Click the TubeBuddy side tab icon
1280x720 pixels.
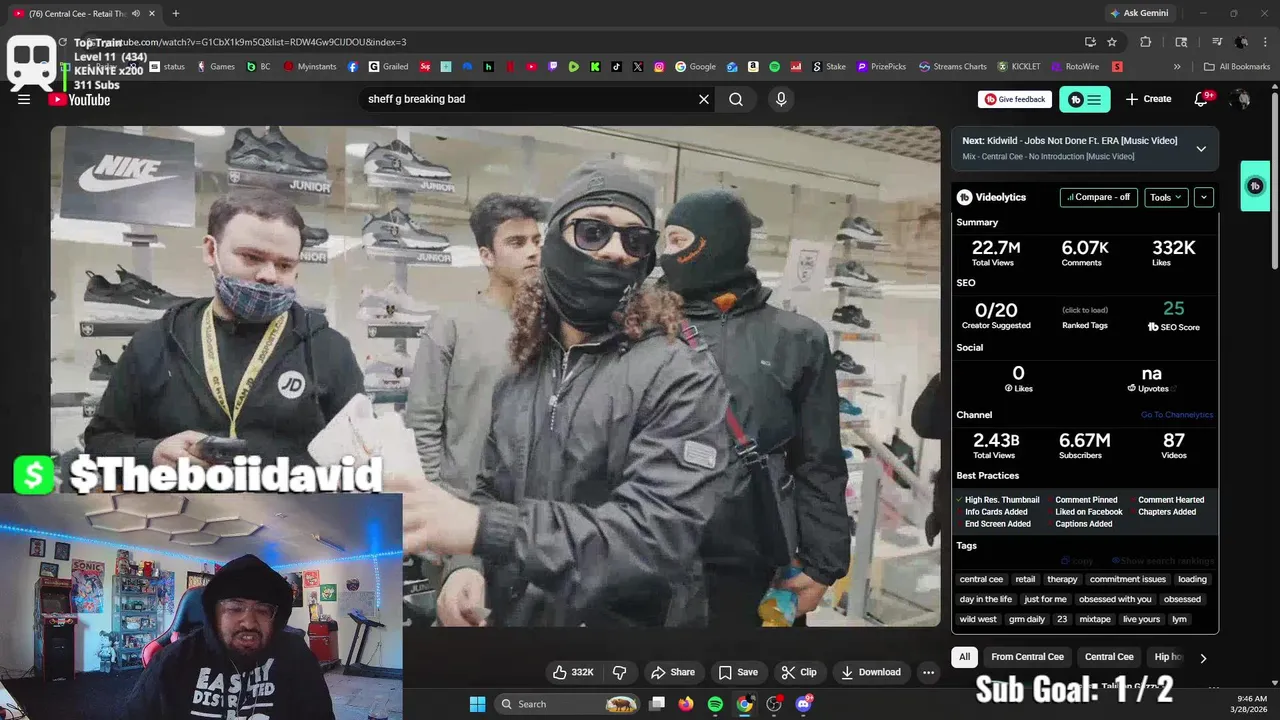[1255, 186]
